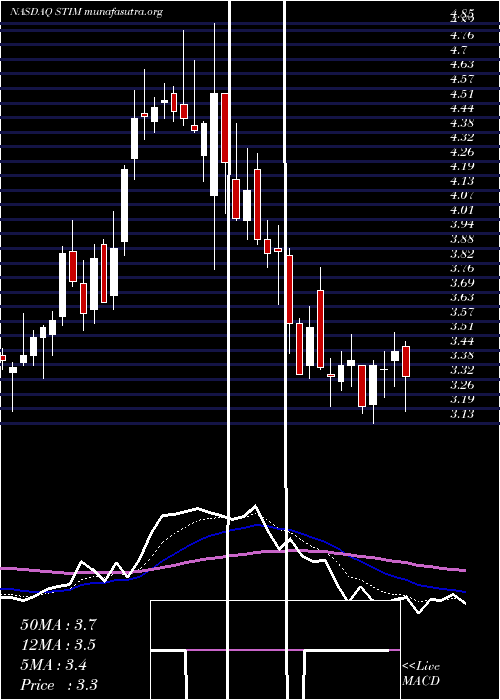Click the <<Live MACD label
Screen dimensions: 500x700
pos(421,674)
